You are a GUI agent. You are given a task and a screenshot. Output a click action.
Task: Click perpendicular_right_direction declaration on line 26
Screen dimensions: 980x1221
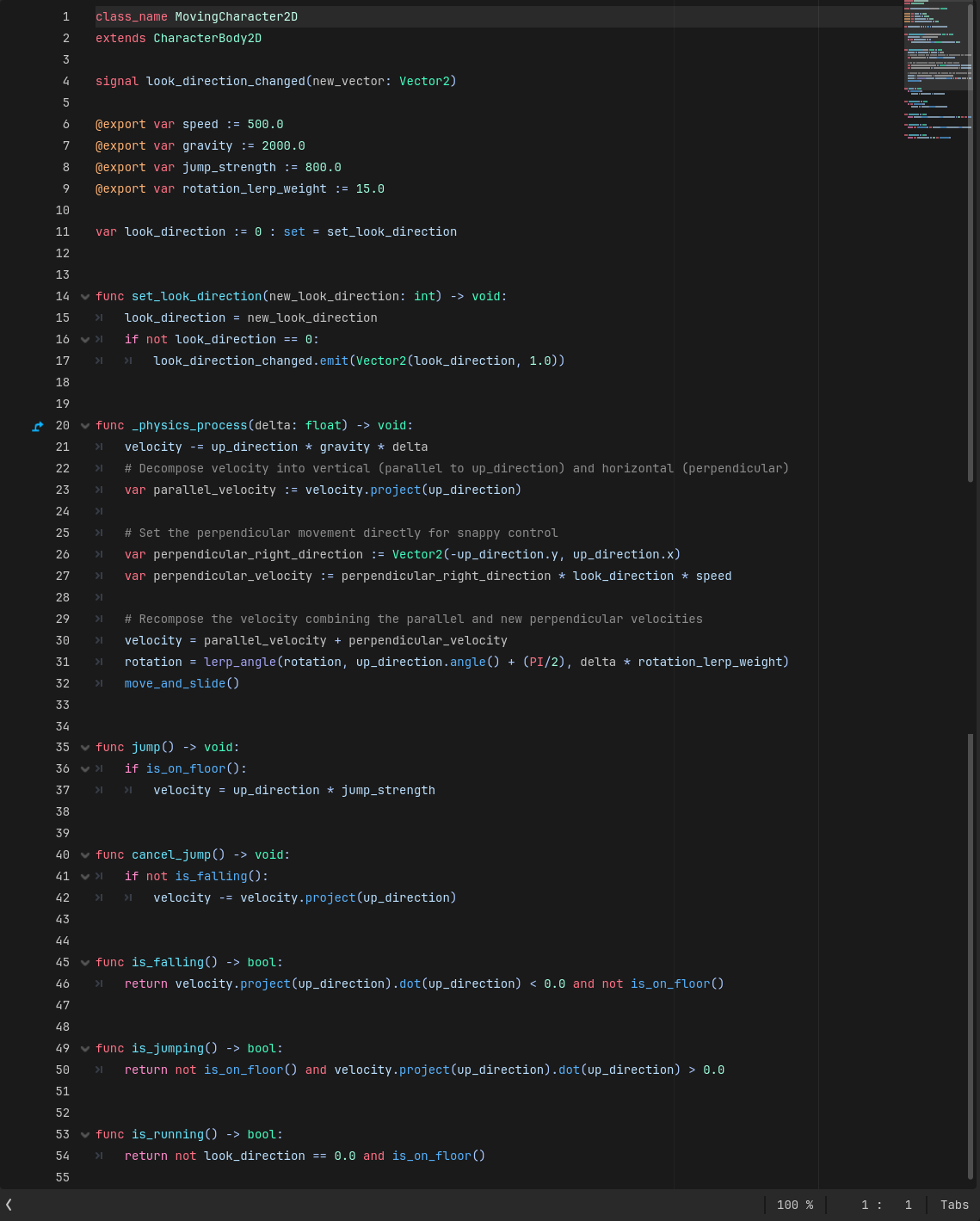[258, 554]
